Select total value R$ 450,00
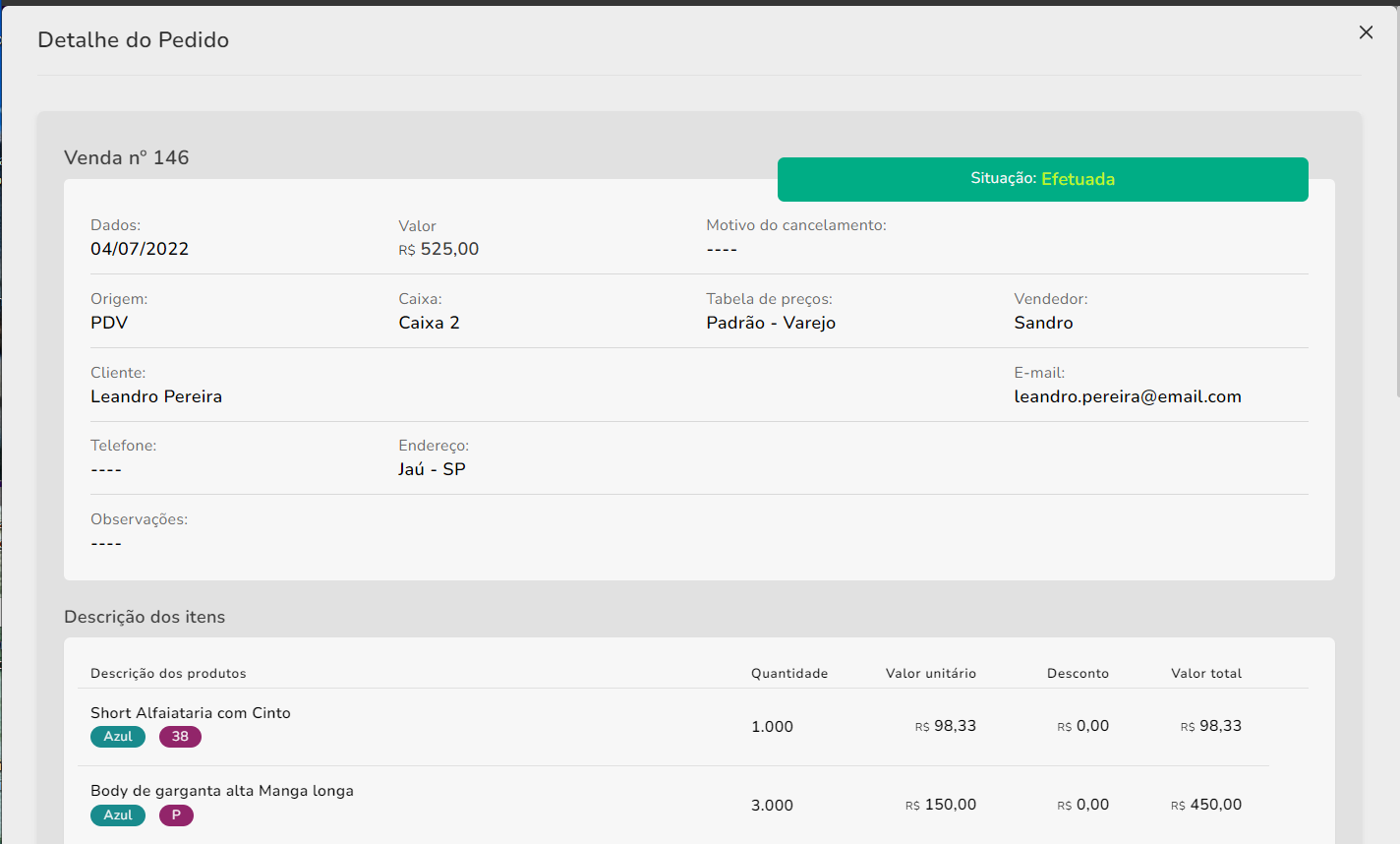The image size is (1400, 844). (1206, 805)
